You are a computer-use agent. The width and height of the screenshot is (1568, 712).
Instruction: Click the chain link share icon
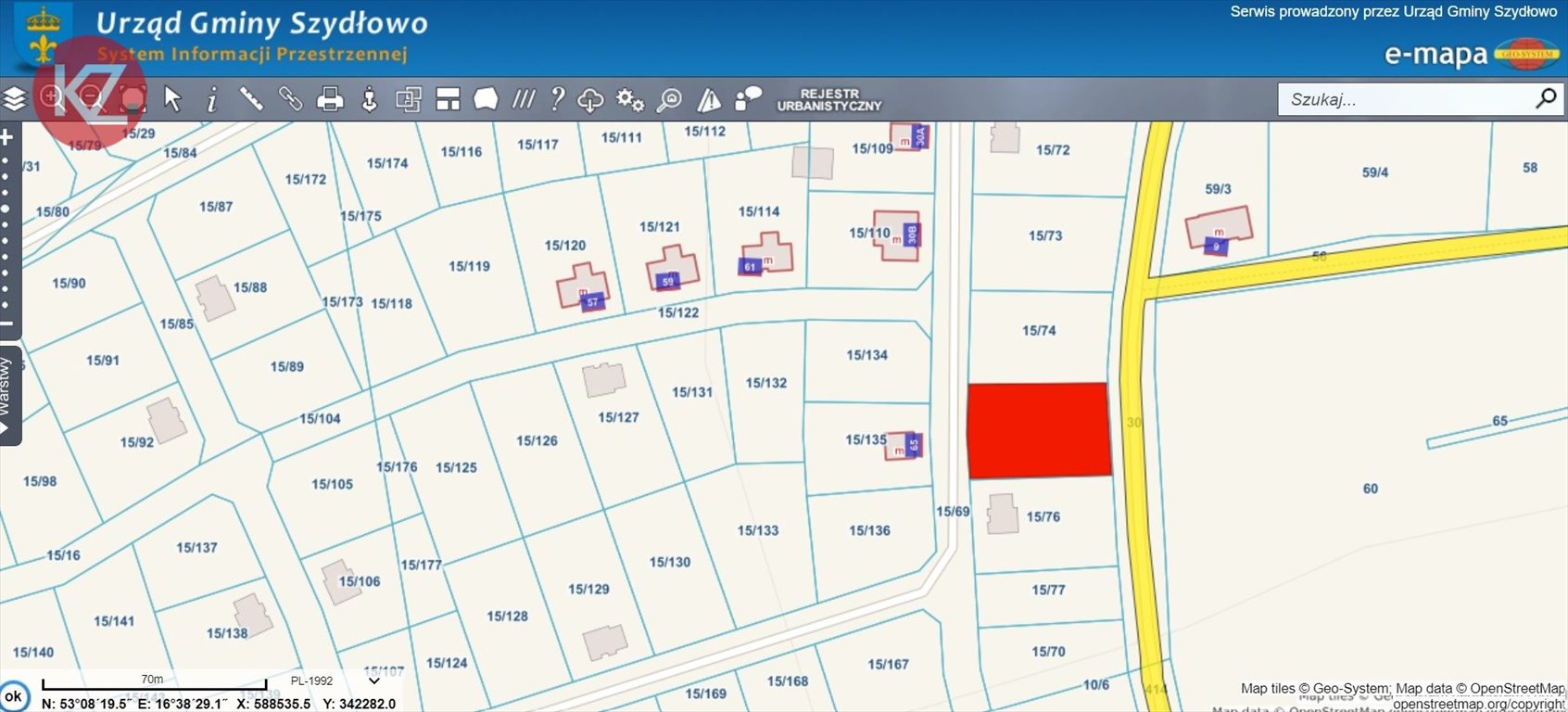[290, 98]
